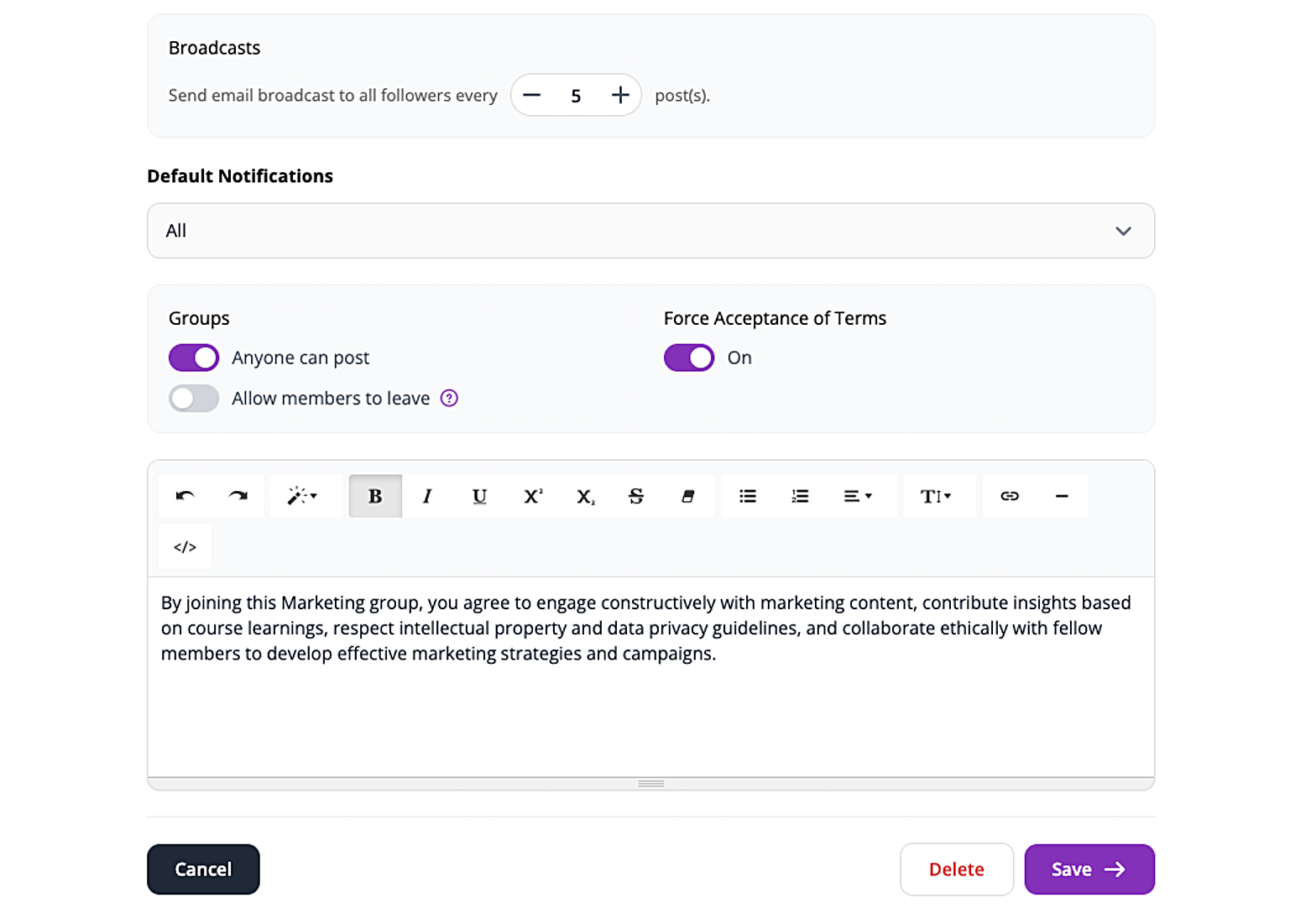1316x924 pixels.
Task: Apply italic formatting
Action: click(427, 496)
